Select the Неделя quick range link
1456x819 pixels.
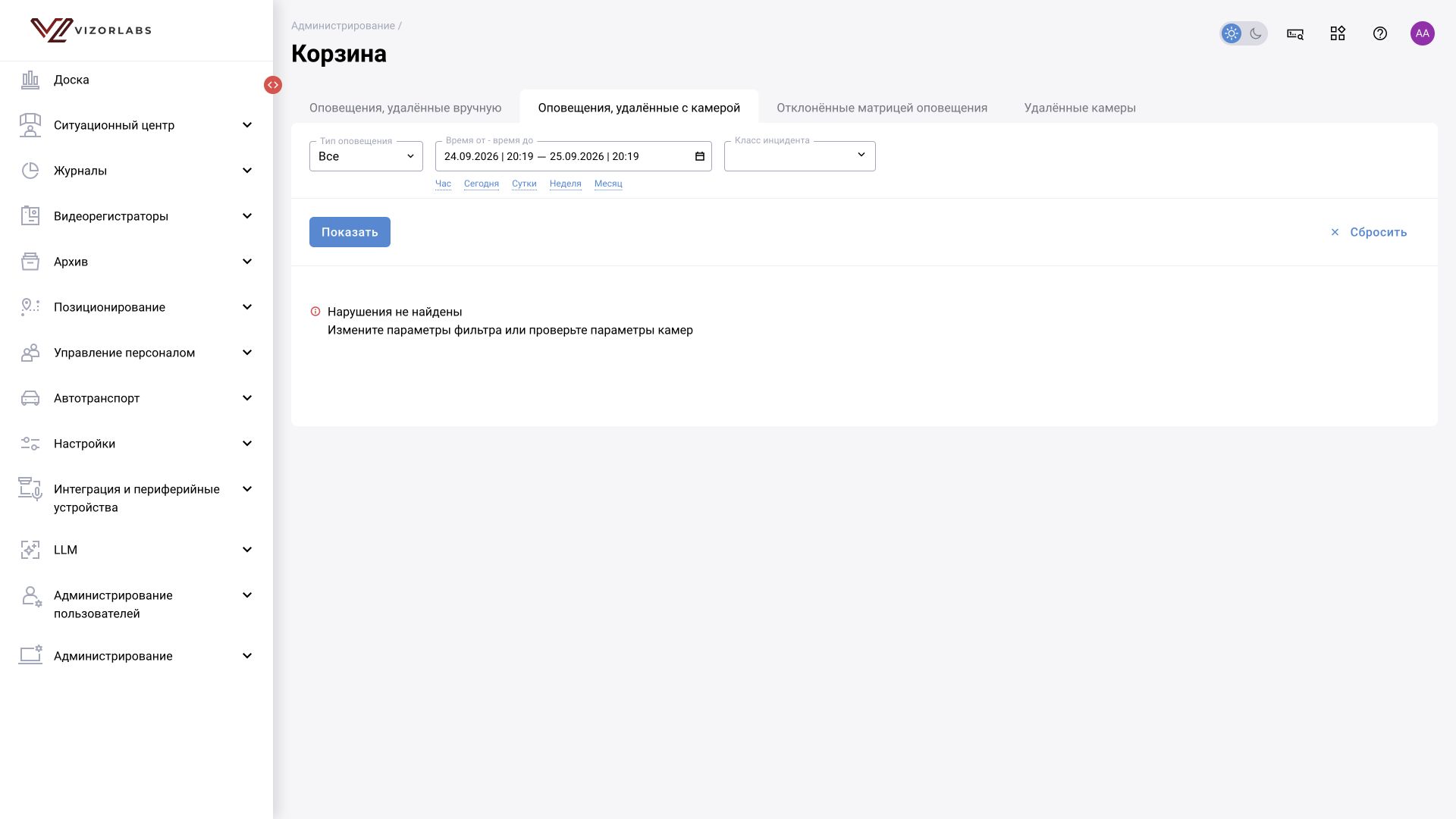click(566, 184)
